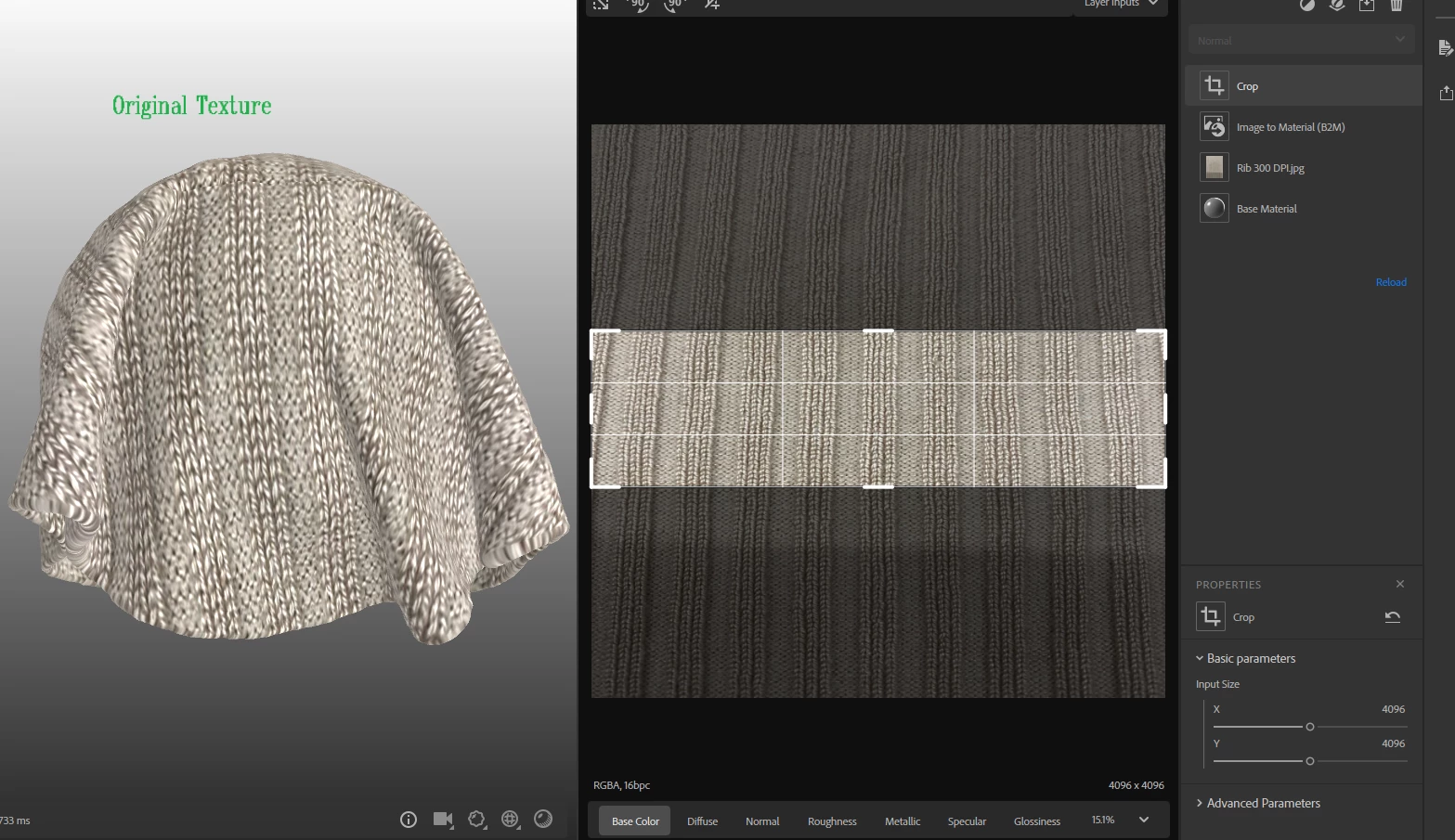The width and height of the screenshot is (1455, 840).
Task: Open the mesh shape selector icon
Action: 476,820
